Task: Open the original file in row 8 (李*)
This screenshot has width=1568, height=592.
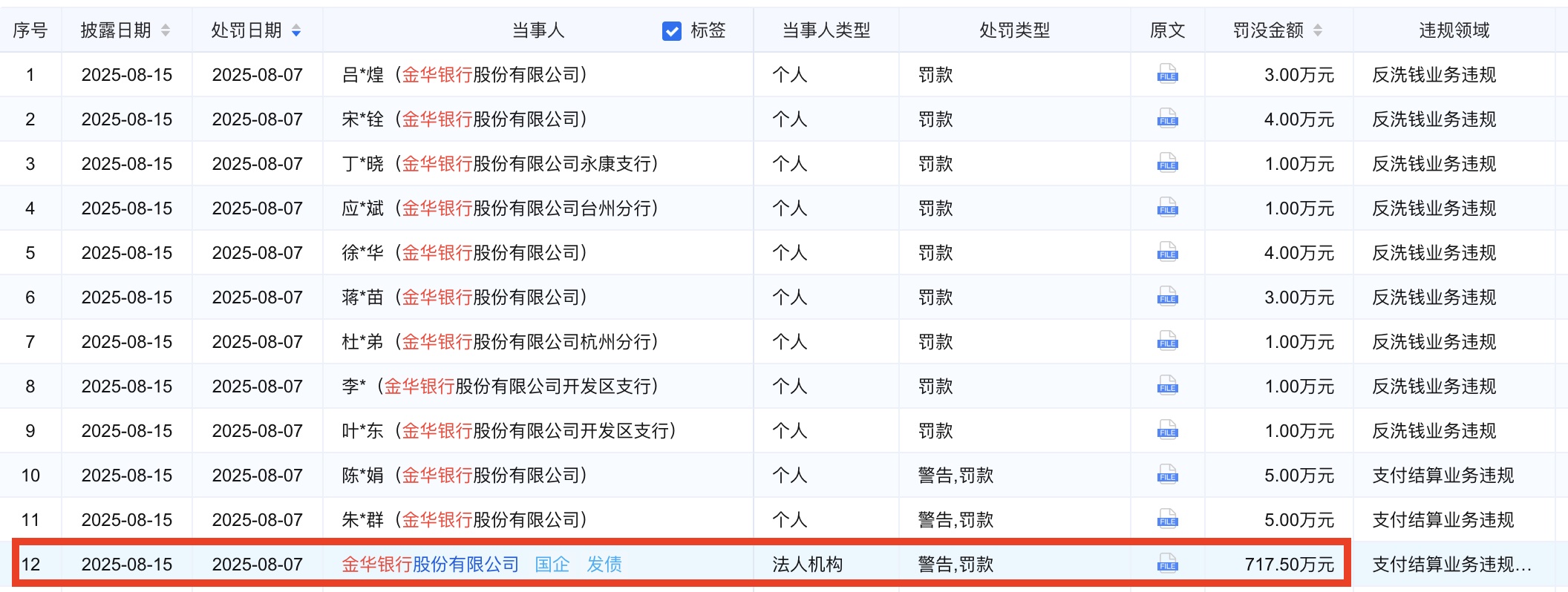Action: pyautogui.click(x=1167, y=387)
